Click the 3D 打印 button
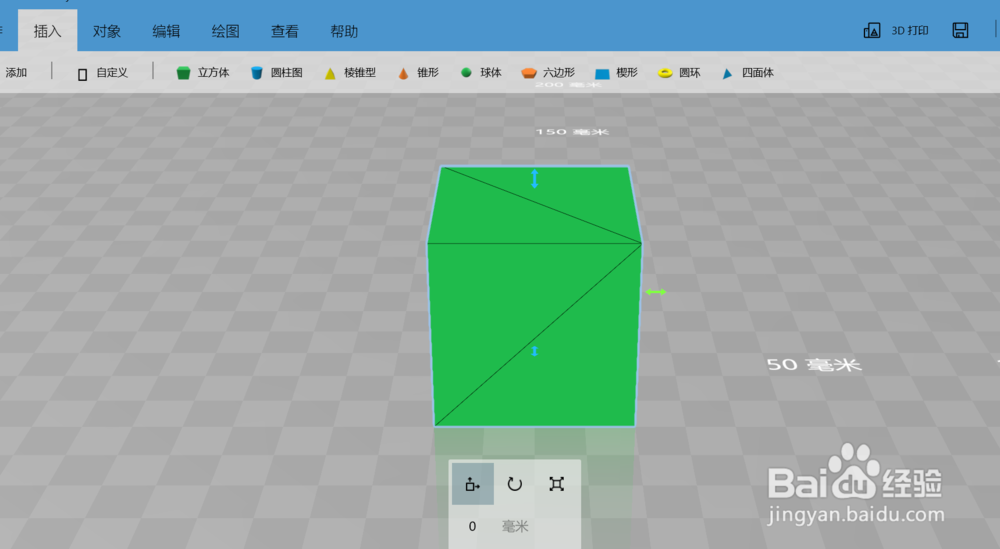The width and height of the screenshot is (1000, 549). coord(896,31)
